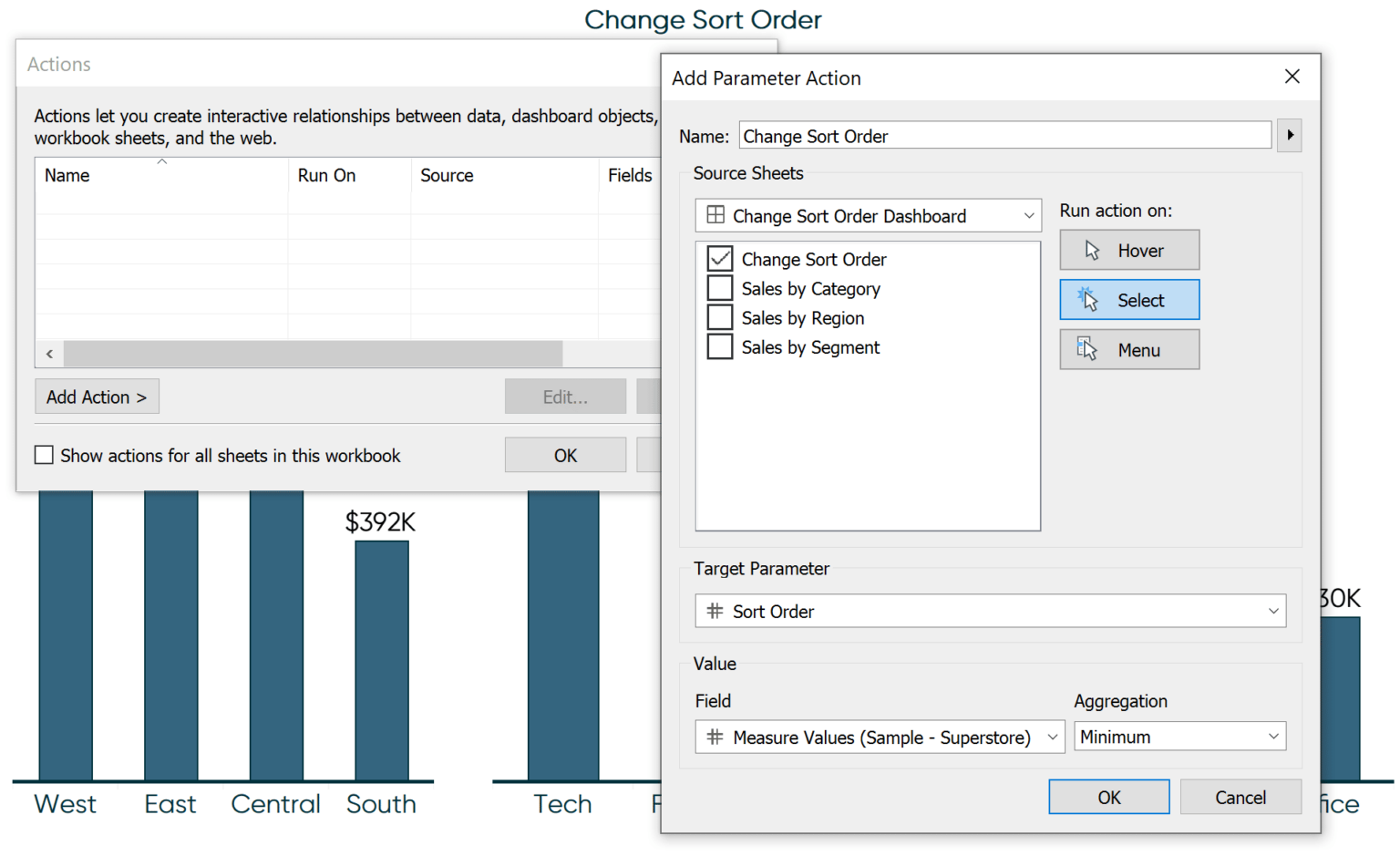This screenshot has height=856, width=1400.
Task: Enable the Sales by Category source sheet
Action: (x=720, y=288)
